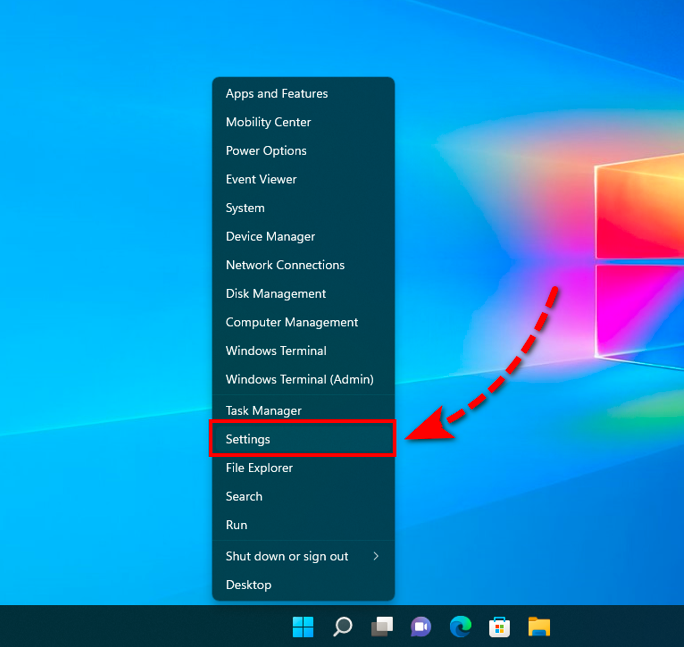Open Settings from the menu

pos(303,438)
